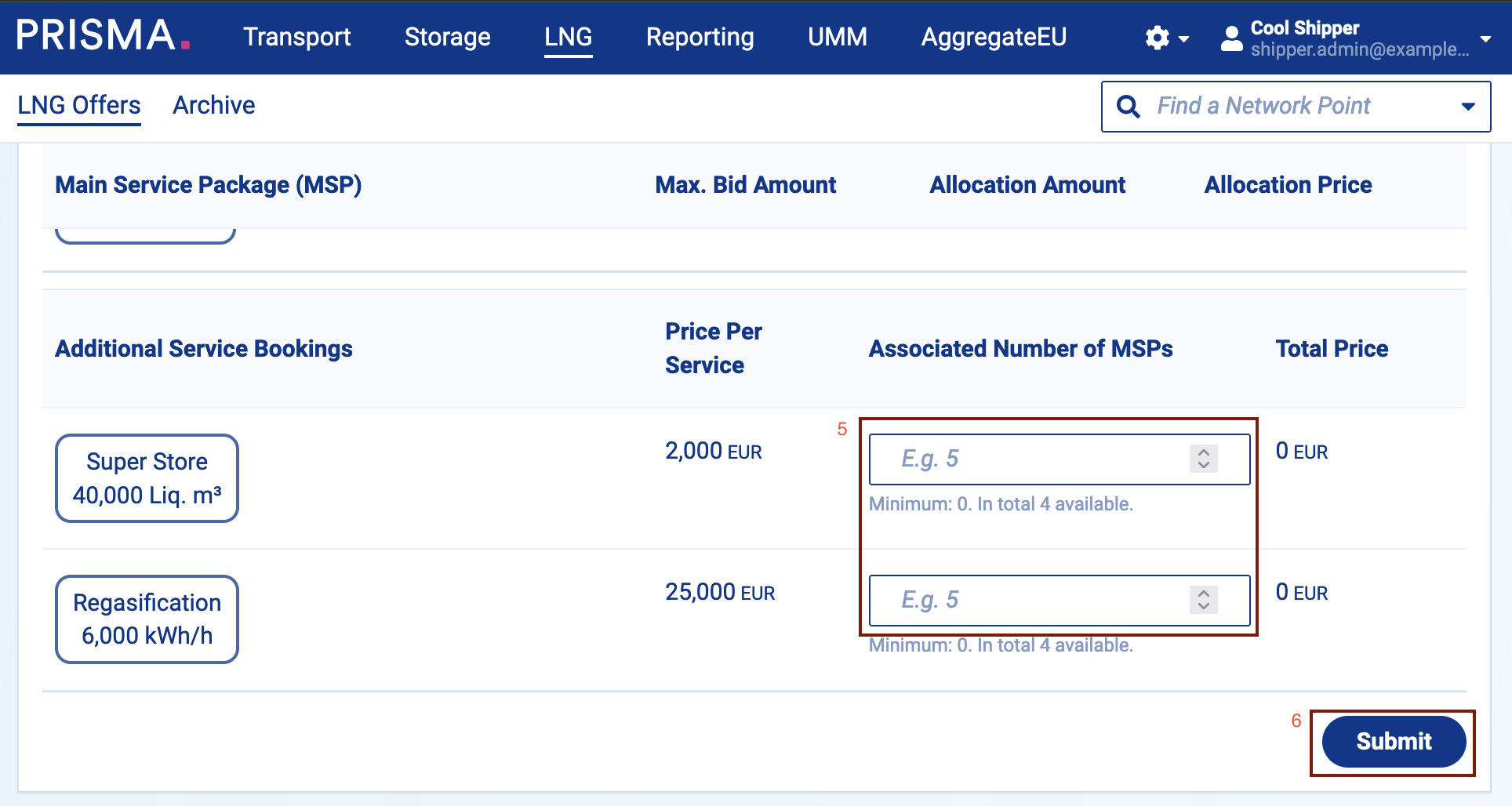This screenshot has width=1512, height=806.
Task: Go to the Reporting section
Action: (700, 37)
